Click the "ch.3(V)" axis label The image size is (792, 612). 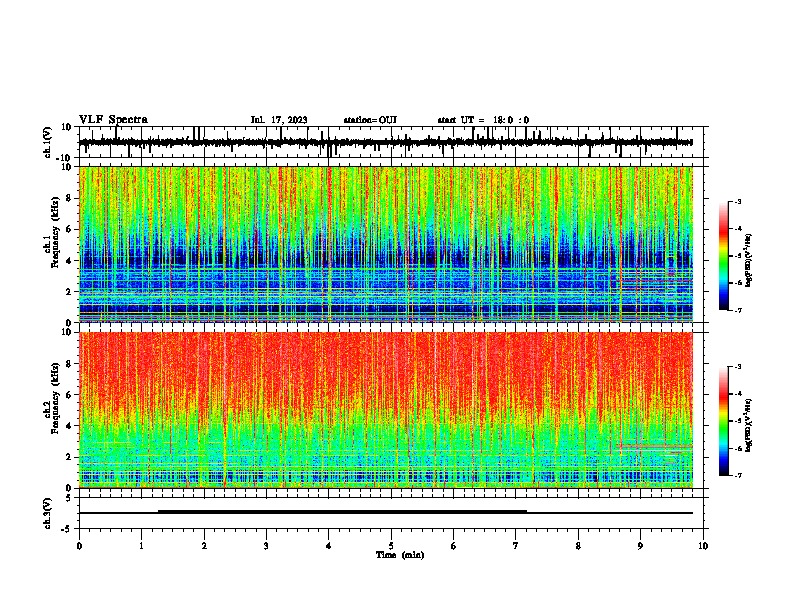(x=48, y=514)
